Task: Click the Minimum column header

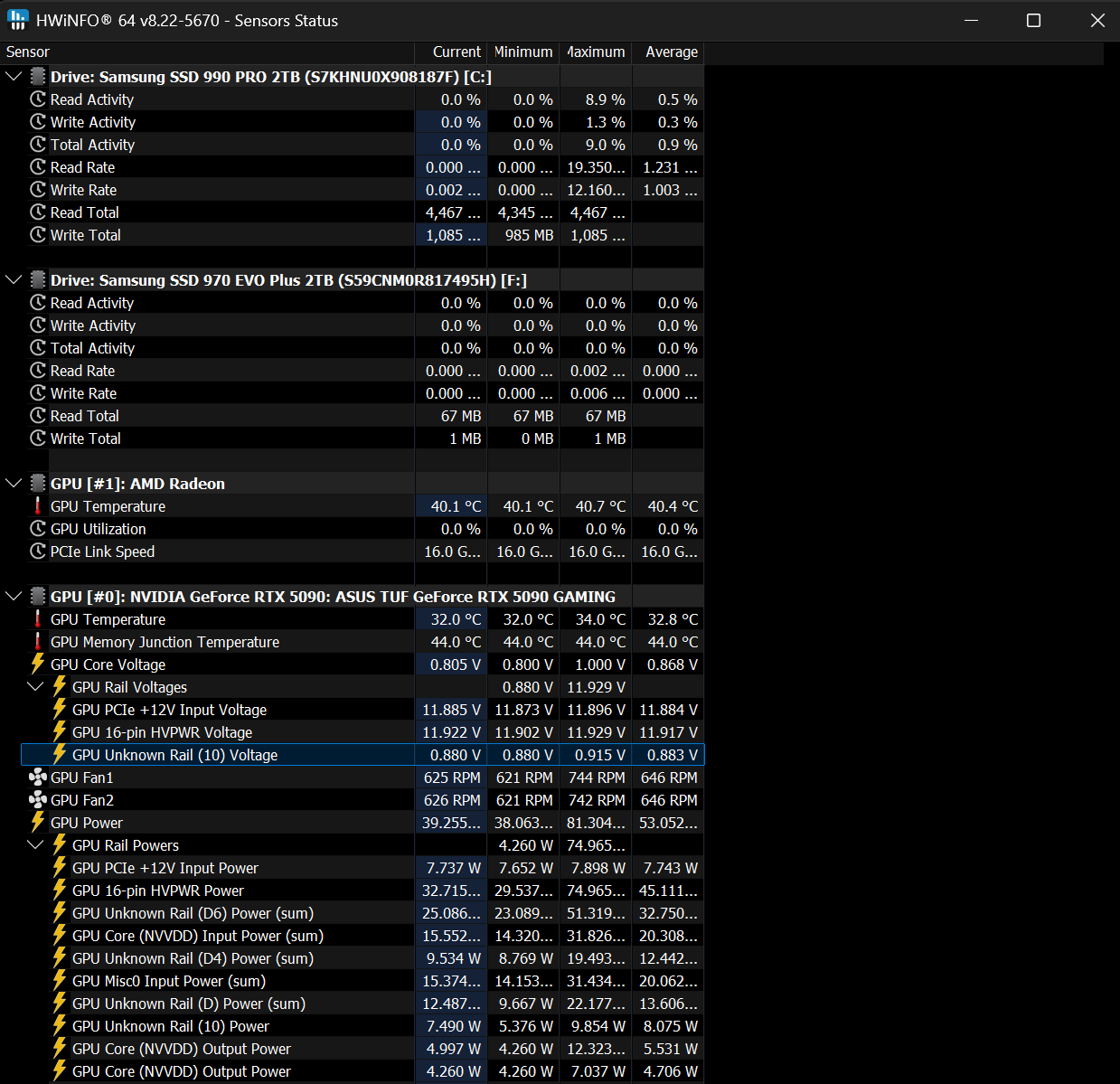Action: 523,52
